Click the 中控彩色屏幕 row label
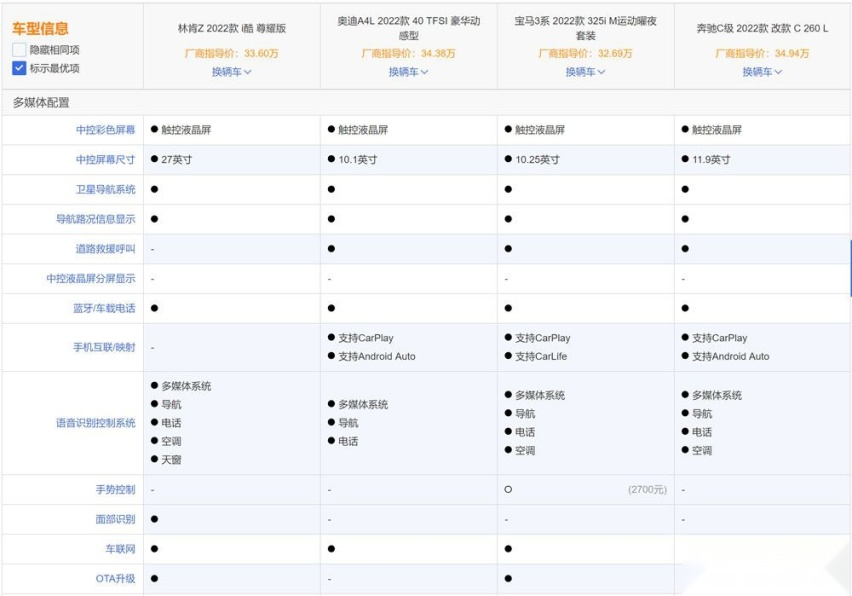 [x=105, y=130]
